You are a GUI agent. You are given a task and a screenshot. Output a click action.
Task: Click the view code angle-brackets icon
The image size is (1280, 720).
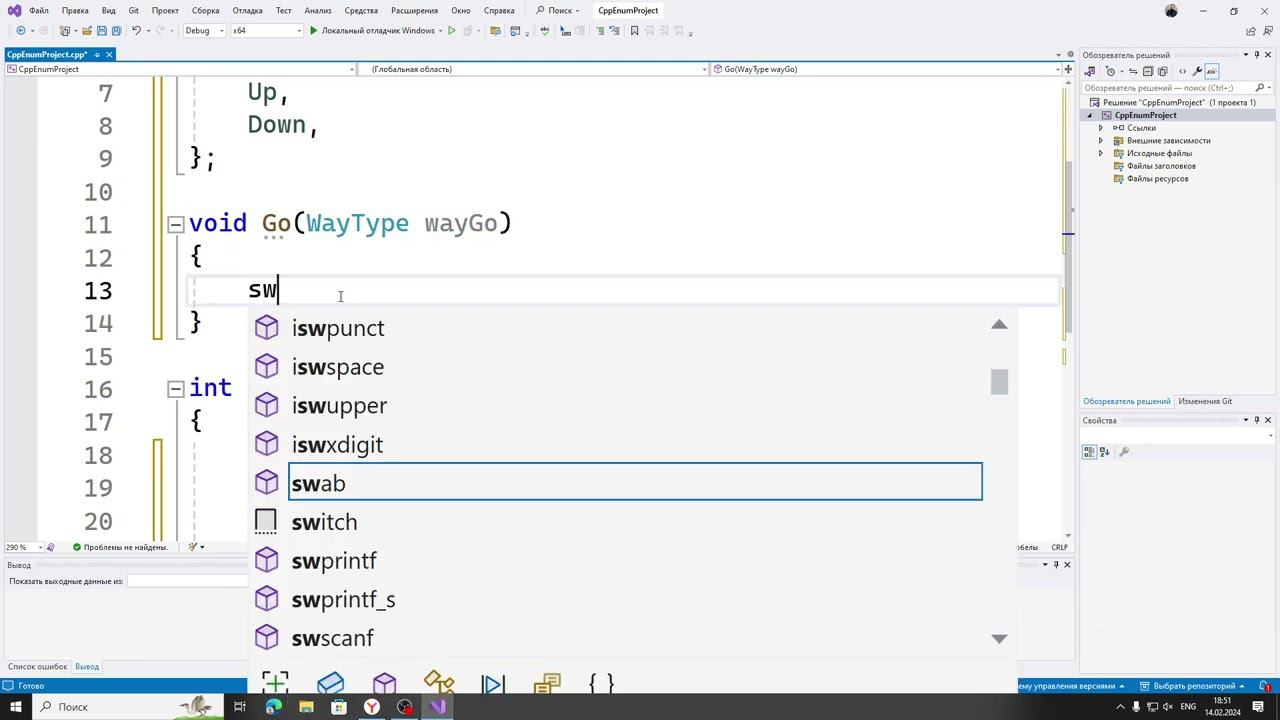click(1183, 71)
